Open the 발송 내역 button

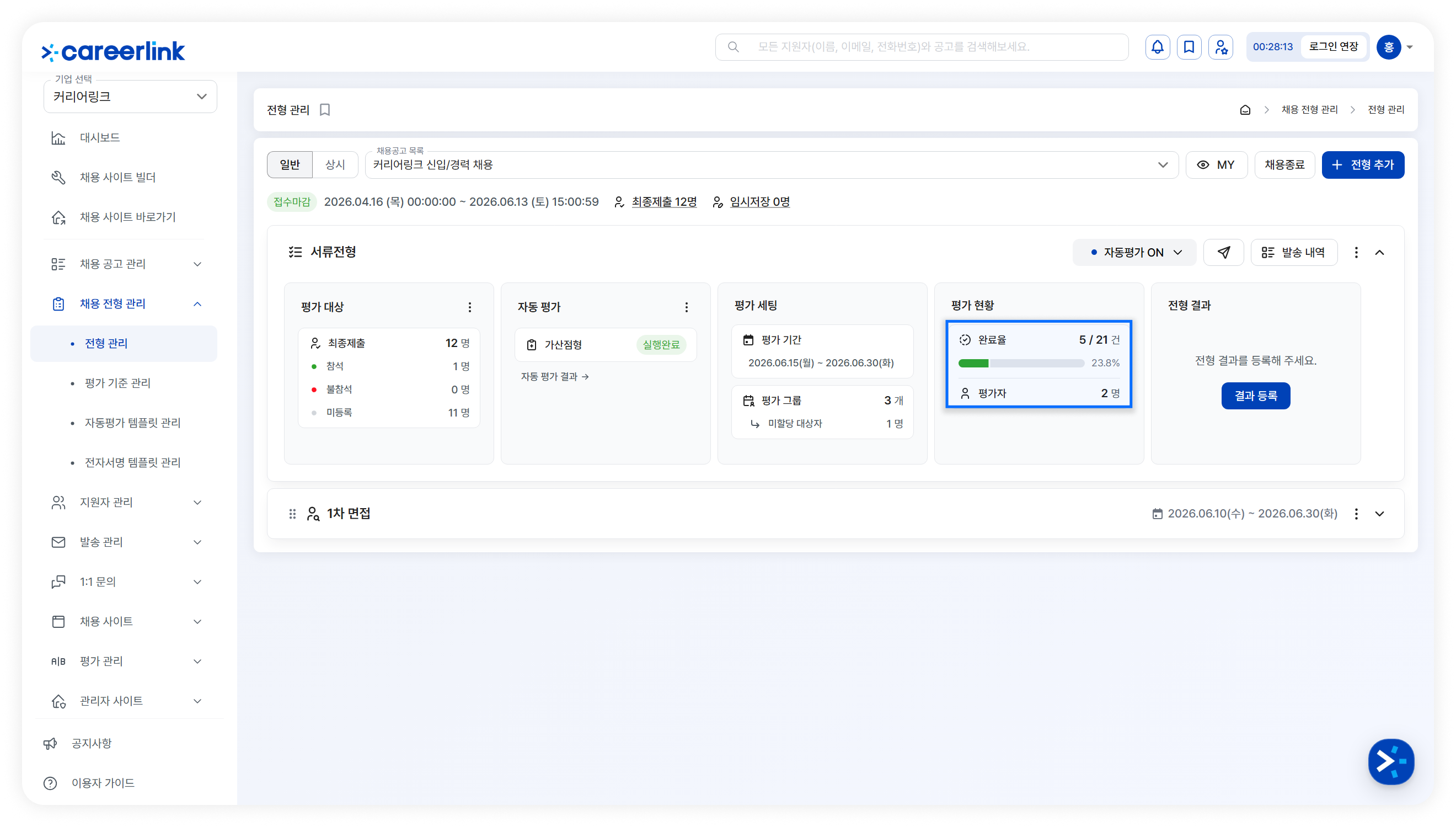[x=1294, y=252]
